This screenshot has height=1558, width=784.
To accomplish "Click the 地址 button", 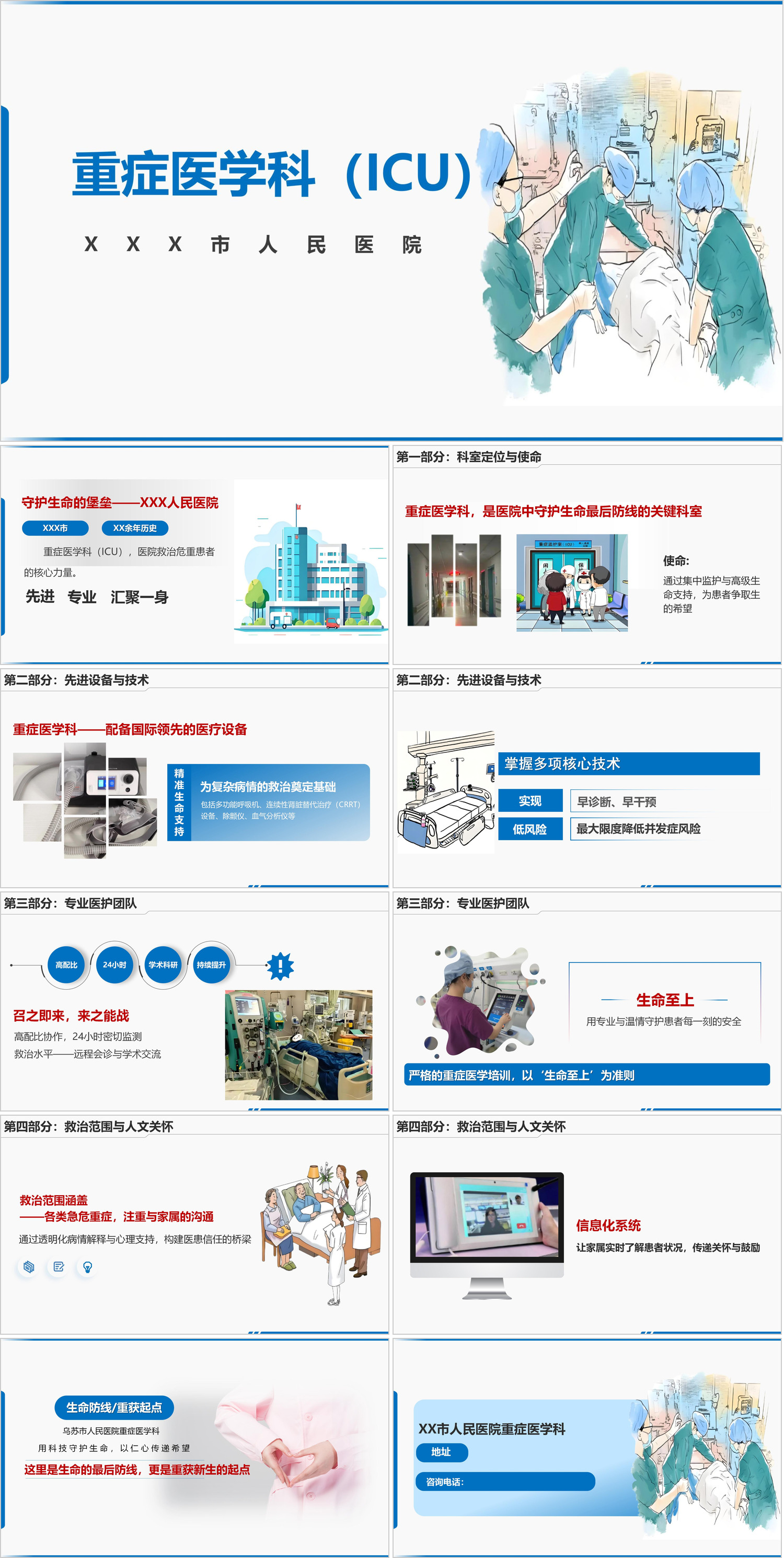I will (441, 1451).
